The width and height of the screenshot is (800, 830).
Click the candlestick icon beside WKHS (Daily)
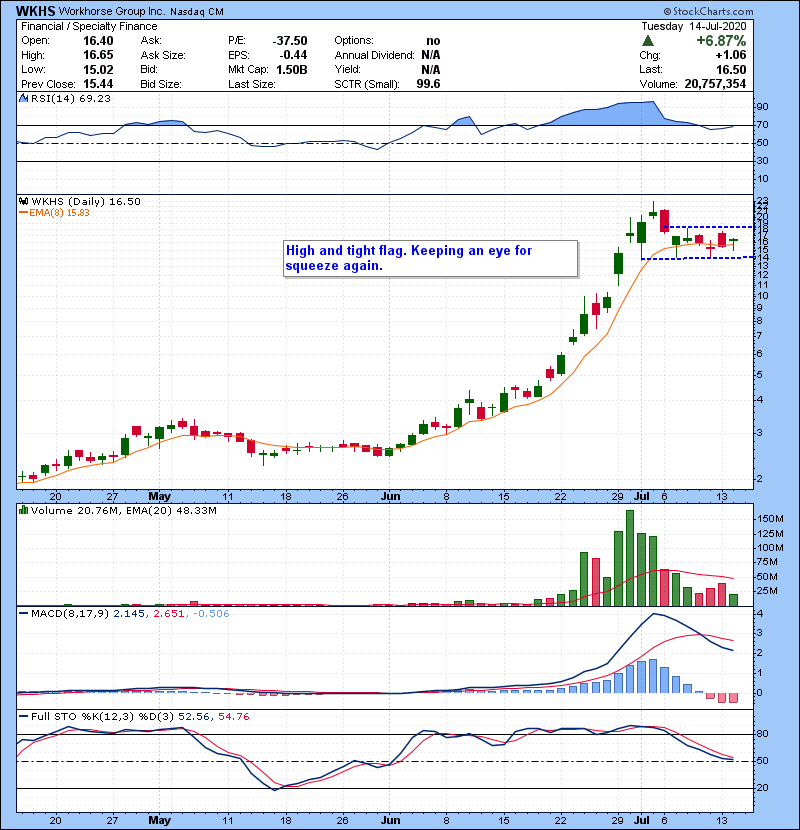click(x=23, y=201)
